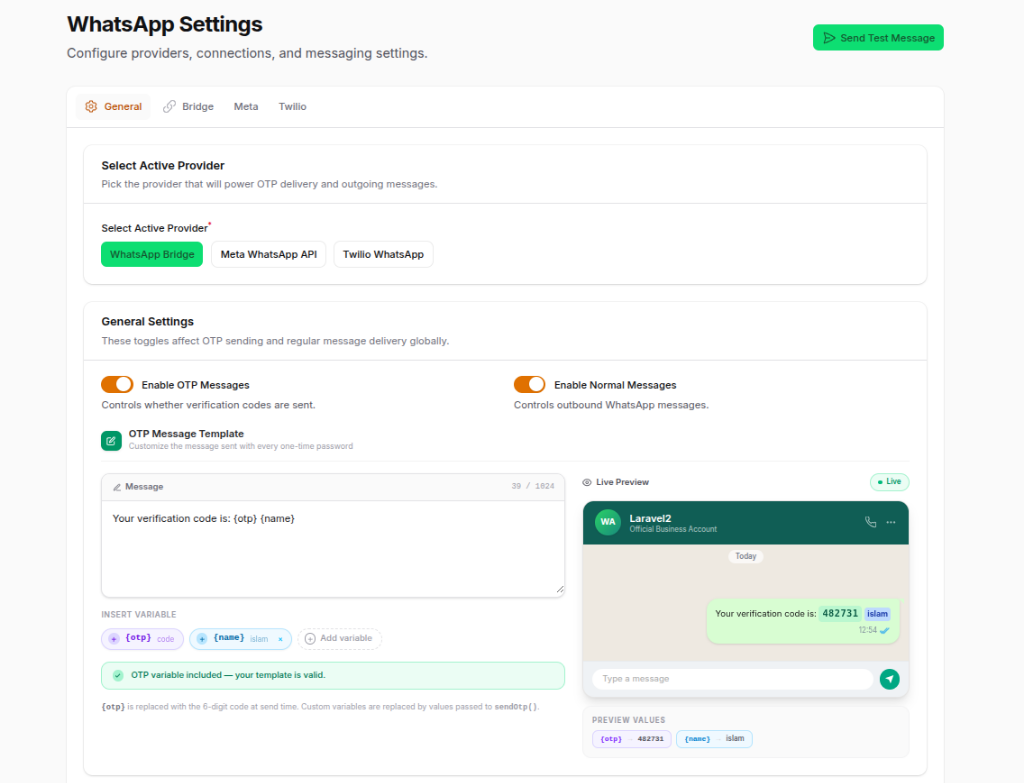Click the INSERT VARIABLE label
Viewport: 1024px width, 783px height.
138,615
